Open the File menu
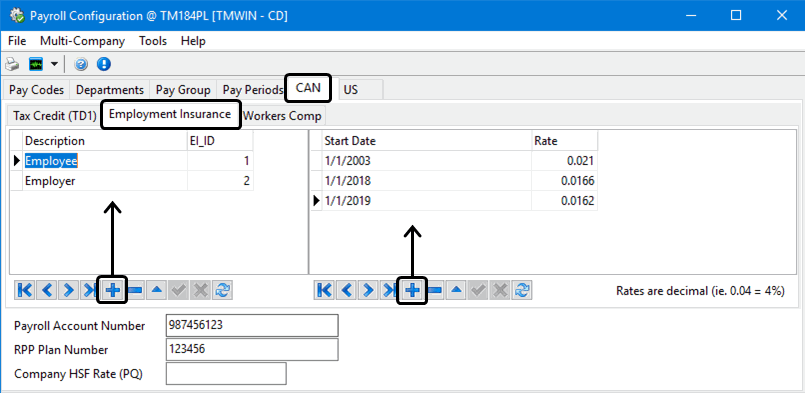Image resolution: width=805 pixels, height=393 pixels. click(17, 41)
